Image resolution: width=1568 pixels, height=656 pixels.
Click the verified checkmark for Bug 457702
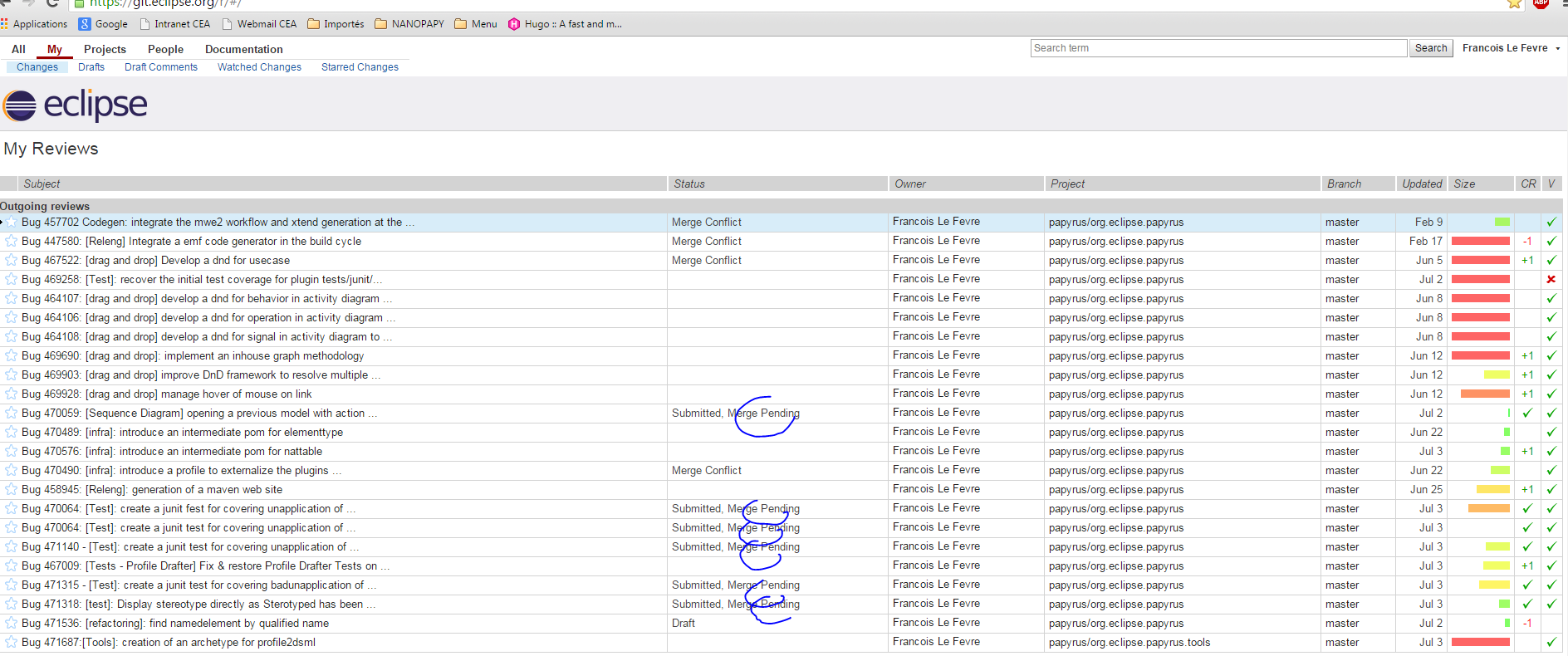coord(1551,222)
